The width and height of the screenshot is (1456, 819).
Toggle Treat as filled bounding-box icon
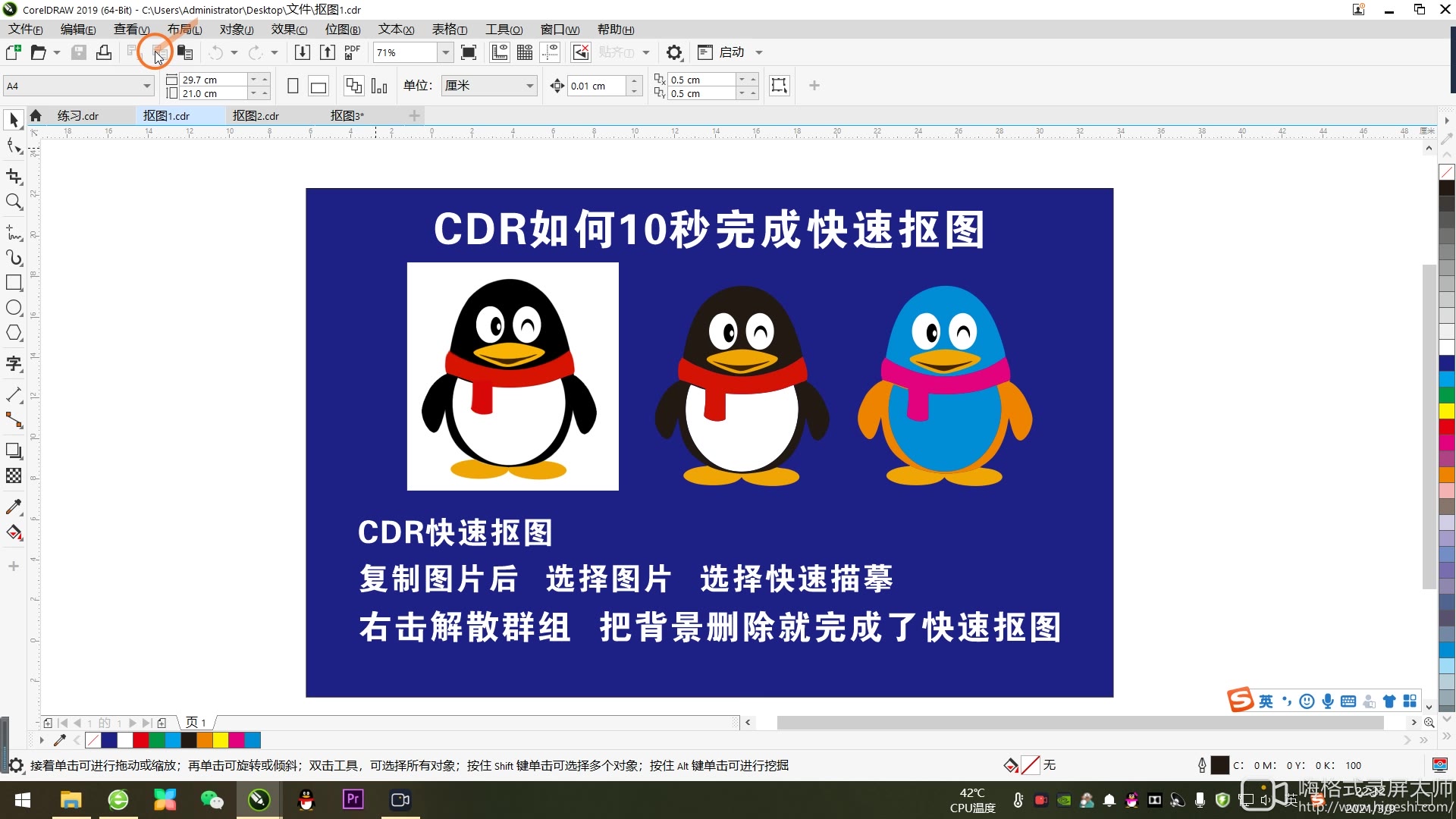(x=779, y=85)
